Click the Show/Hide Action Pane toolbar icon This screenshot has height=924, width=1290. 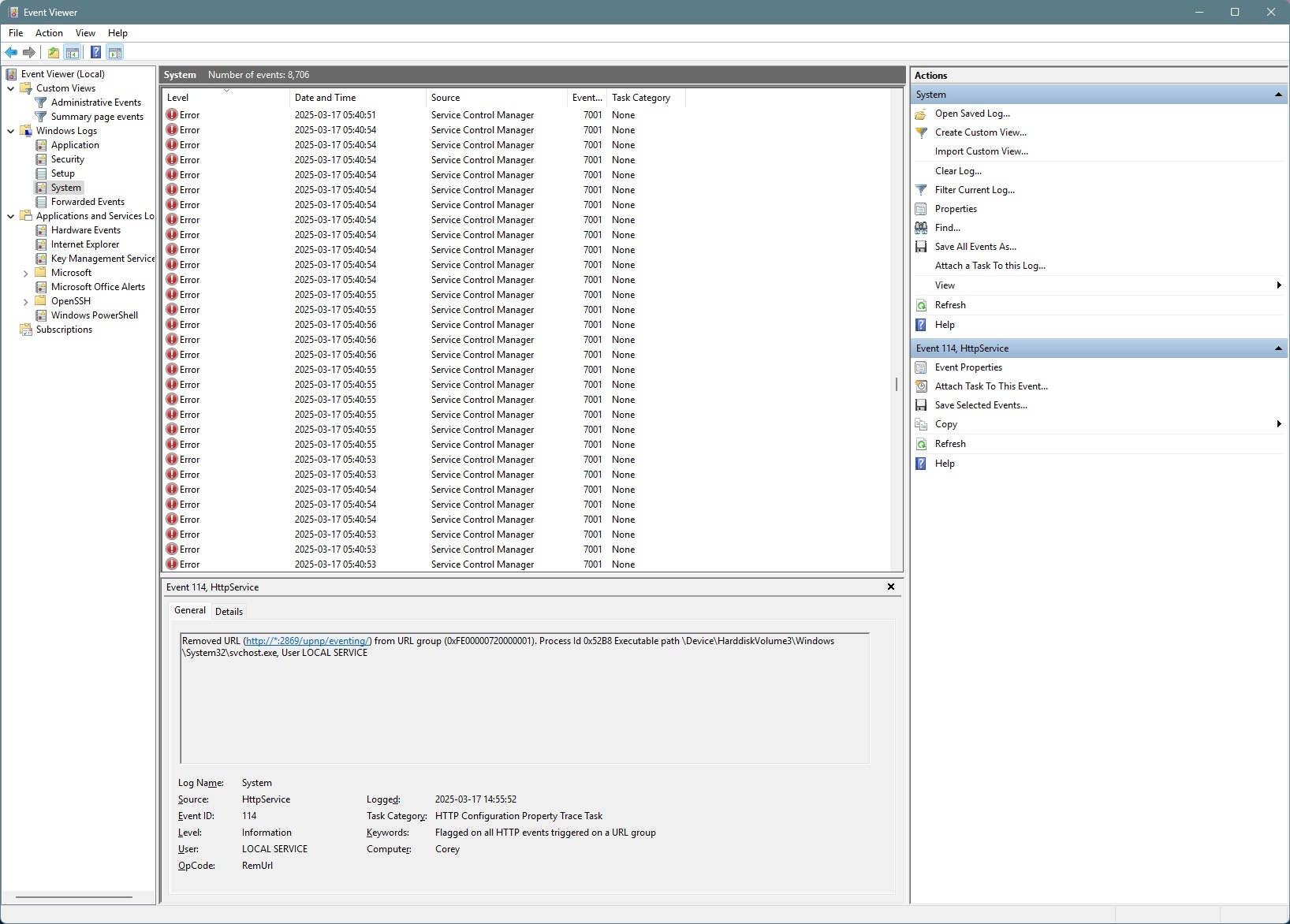[x=115, y=53]
